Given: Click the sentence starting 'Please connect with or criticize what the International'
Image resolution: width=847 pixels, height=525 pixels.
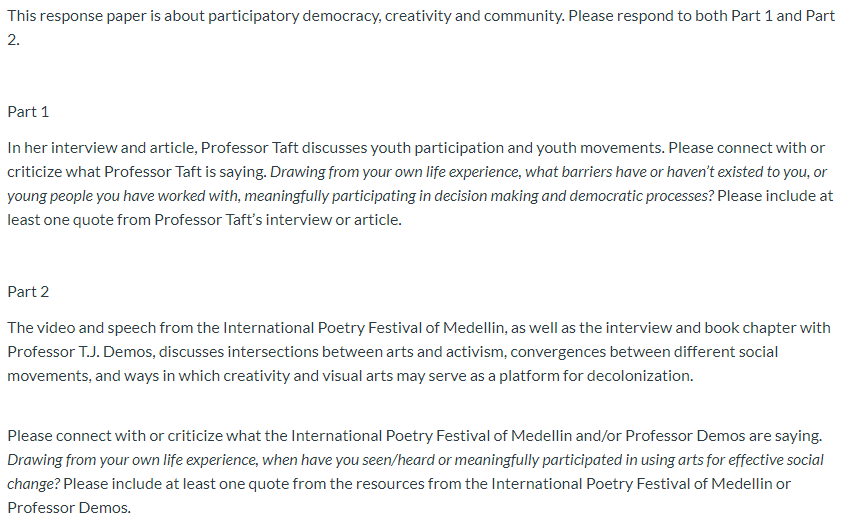Looking at the screenshot, I should coord(414,436).
